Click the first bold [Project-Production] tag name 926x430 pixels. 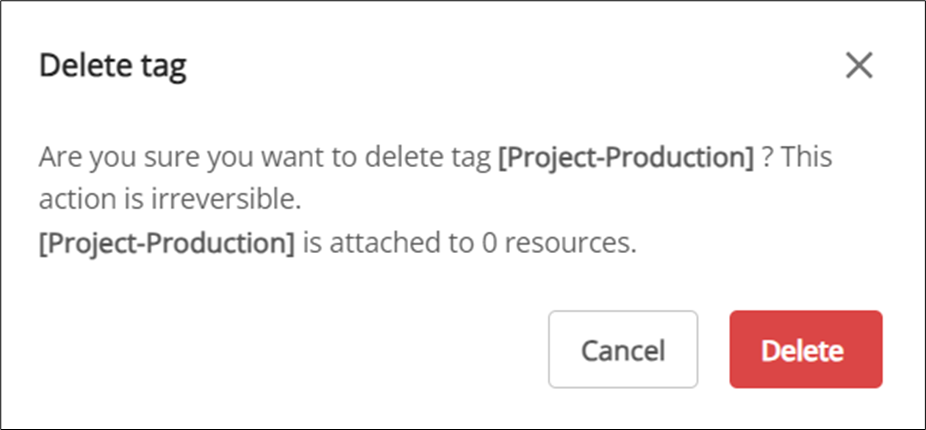click(625, 158)
